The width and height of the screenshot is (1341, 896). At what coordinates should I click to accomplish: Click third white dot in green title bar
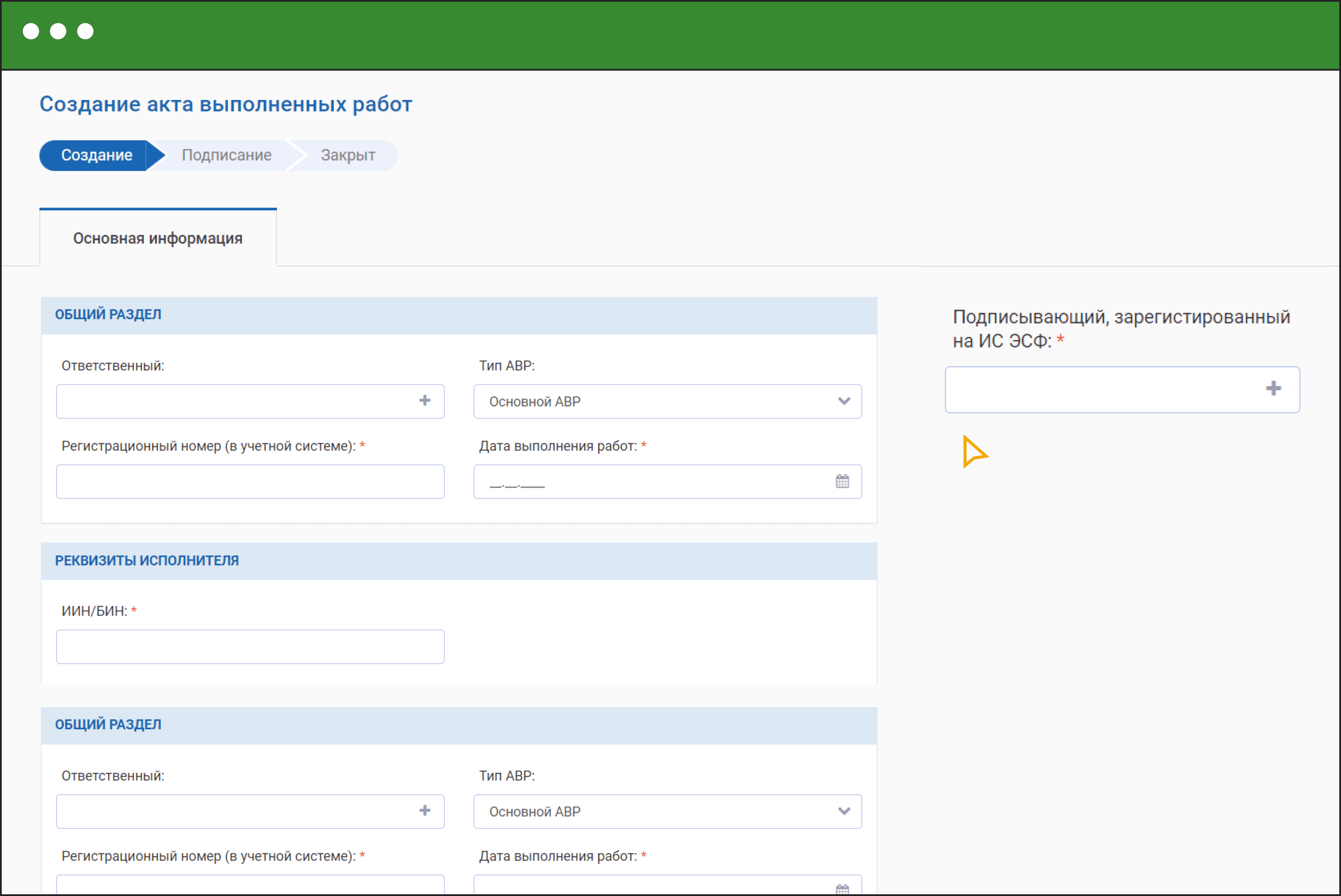coord(85,31)
